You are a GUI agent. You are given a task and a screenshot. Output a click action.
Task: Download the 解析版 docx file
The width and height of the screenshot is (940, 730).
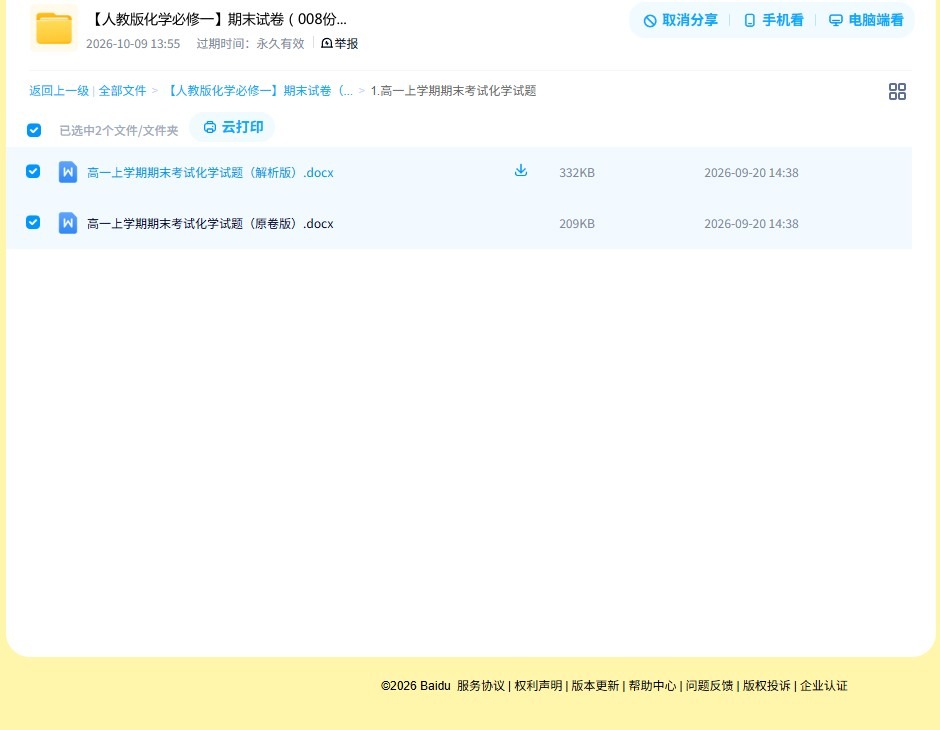tap(521, 171)
